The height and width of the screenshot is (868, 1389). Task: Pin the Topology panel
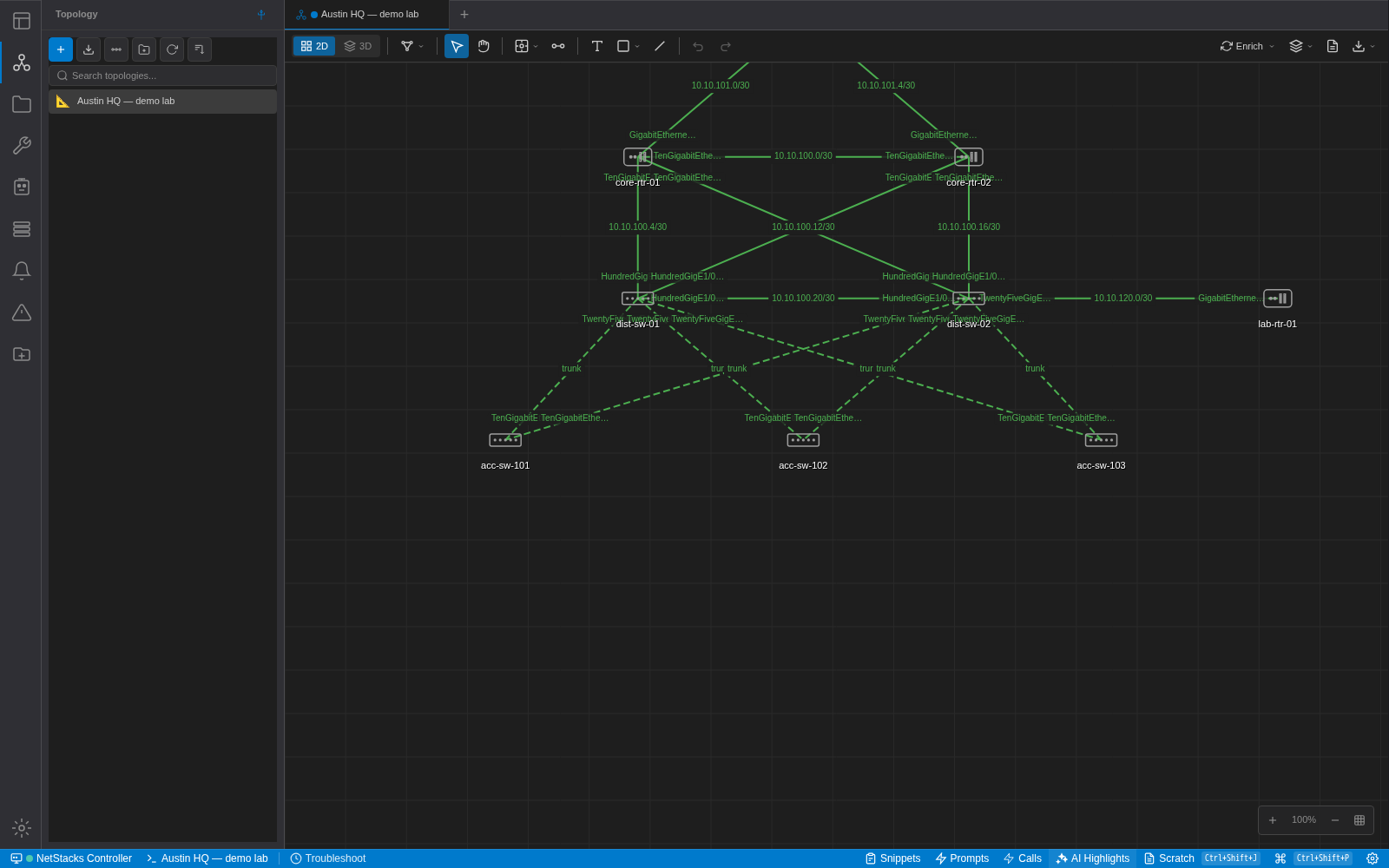(261, 14)
